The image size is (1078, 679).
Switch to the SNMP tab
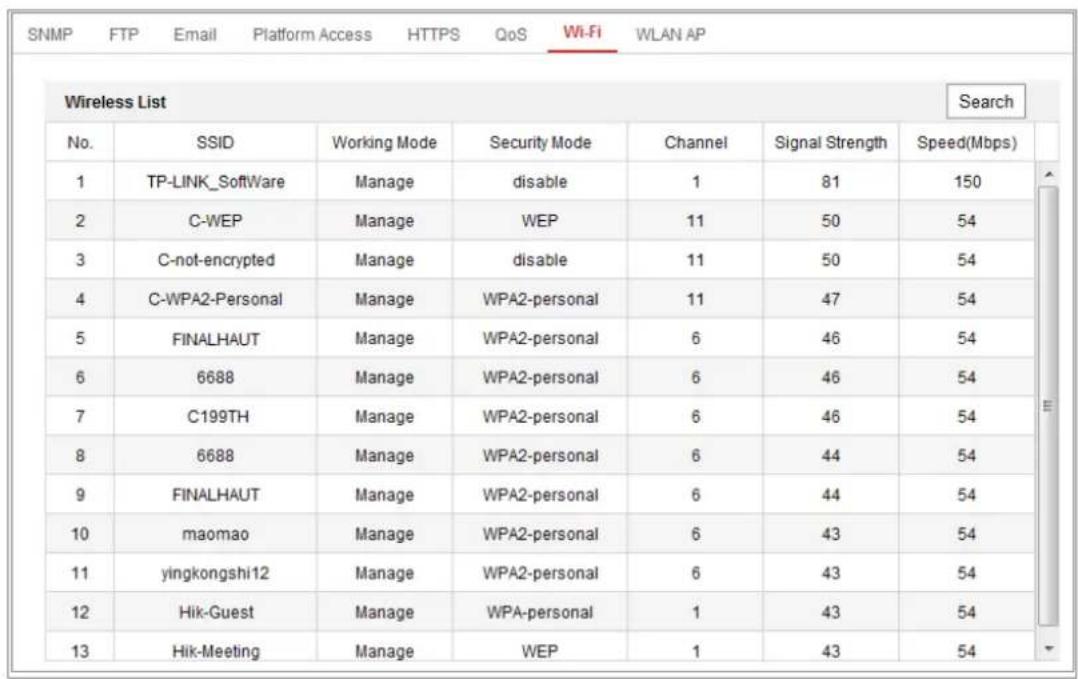pos(50,34)
